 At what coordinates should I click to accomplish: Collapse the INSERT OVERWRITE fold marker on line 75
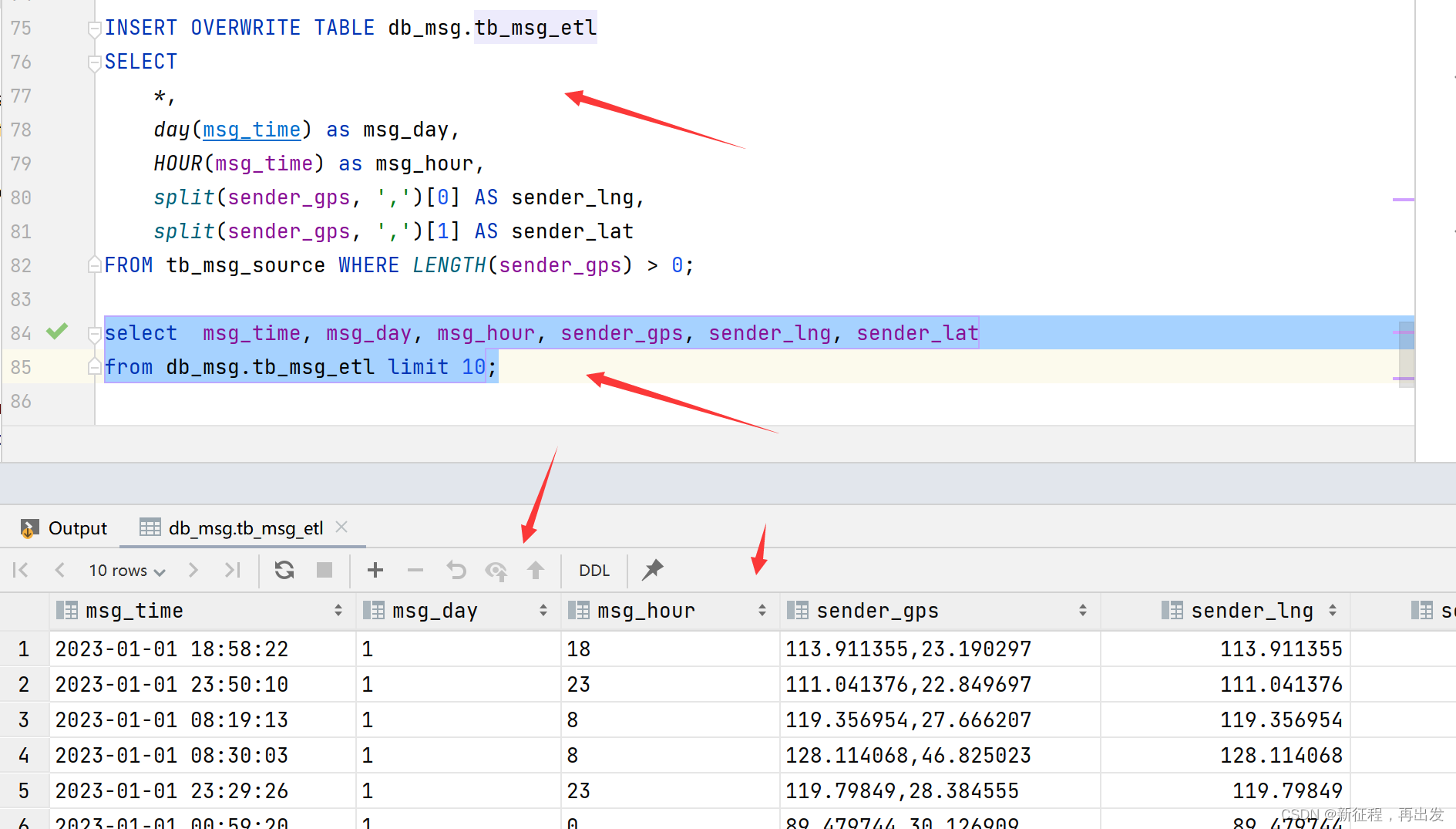[95, 29]
